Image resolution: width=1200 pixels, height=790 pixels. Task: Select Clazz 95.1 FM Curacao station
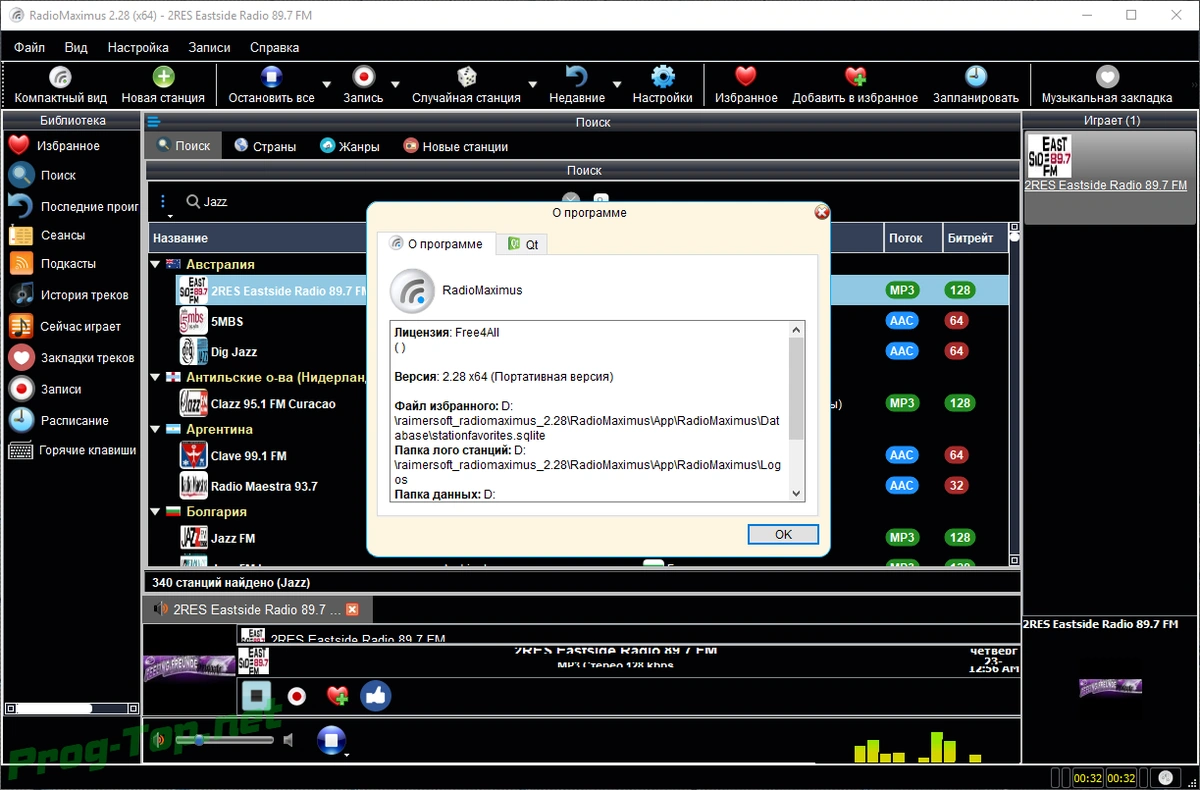[273, 404]
